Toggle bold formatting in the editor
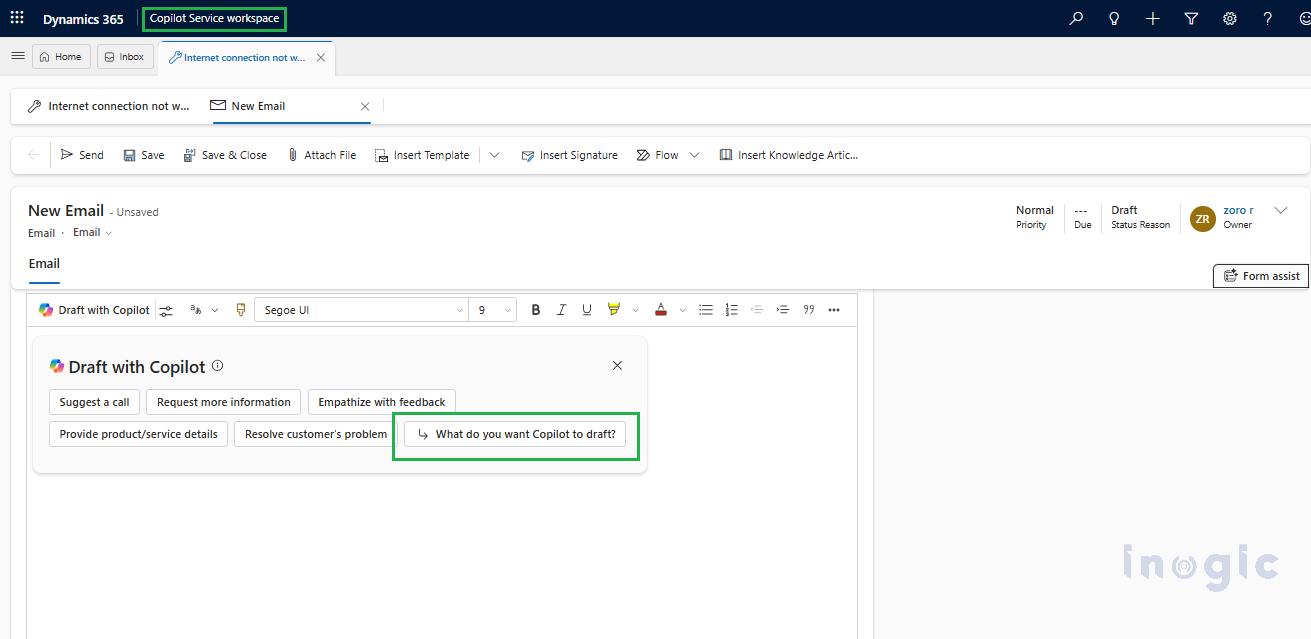Viewport: 1311px width, 639px height. 535,310
